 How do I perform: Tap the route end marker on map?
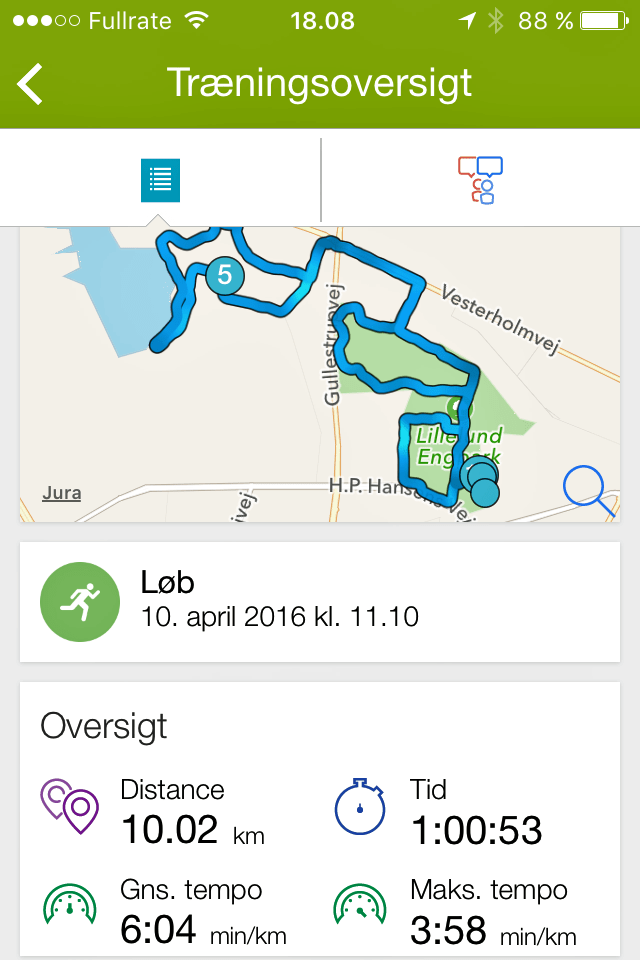pyautogui.click(x=483, y=492)
